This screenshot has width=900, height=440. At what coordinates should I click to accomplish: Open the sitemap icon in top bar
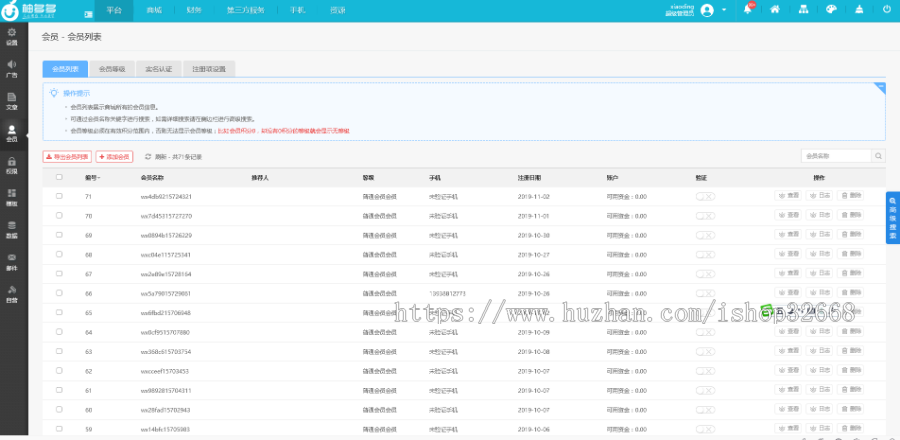(x=803, y=10)
